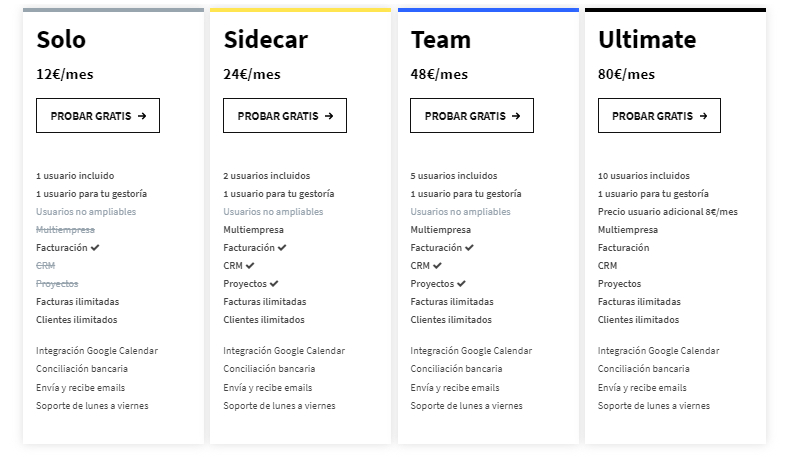
Task: Click the yellow bar above Sidecar
Action: click(301, 10)
